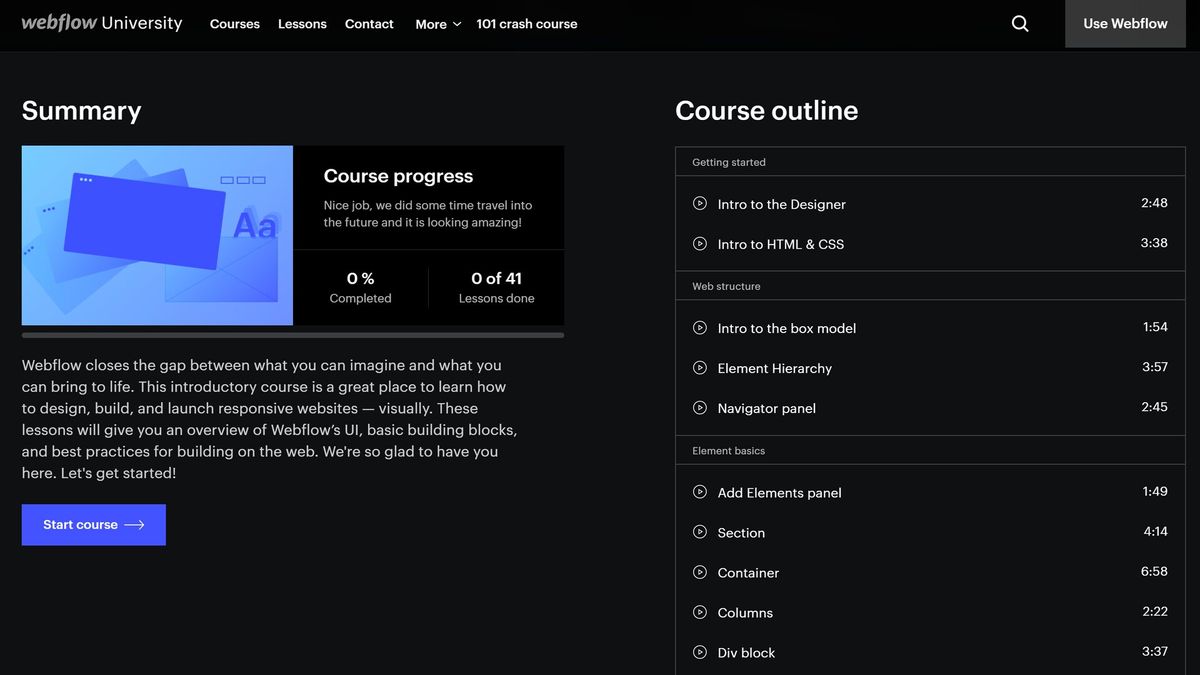The height and width of the screenshot is (675, 1200).
Task: Play the Intro to the box model video
Action: [787, 327]
